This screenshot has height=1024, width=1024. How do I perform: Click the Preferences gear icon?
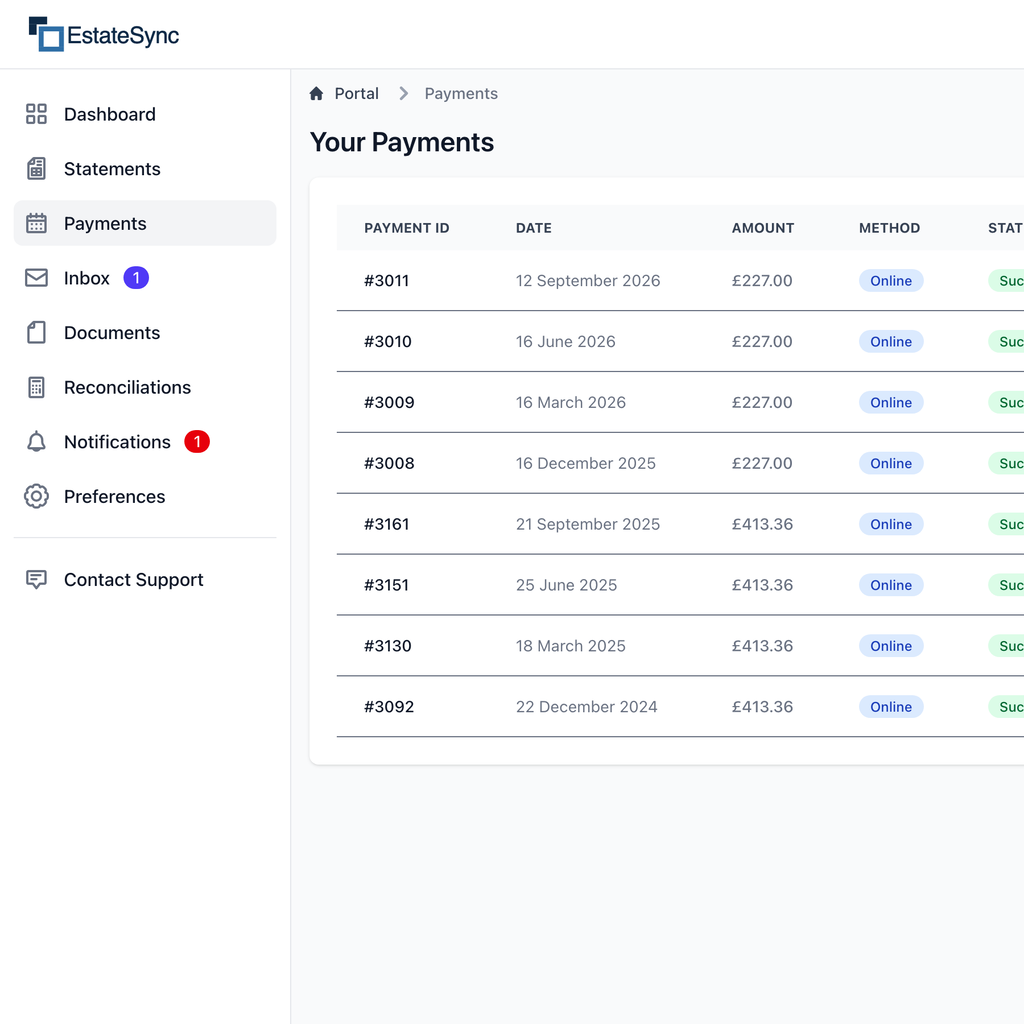[36, 496]
